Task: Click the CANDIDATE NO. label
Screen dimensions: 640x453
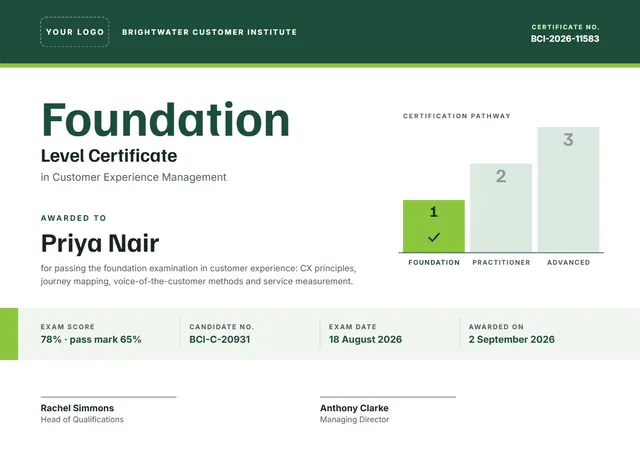Action: coord(222,327)
